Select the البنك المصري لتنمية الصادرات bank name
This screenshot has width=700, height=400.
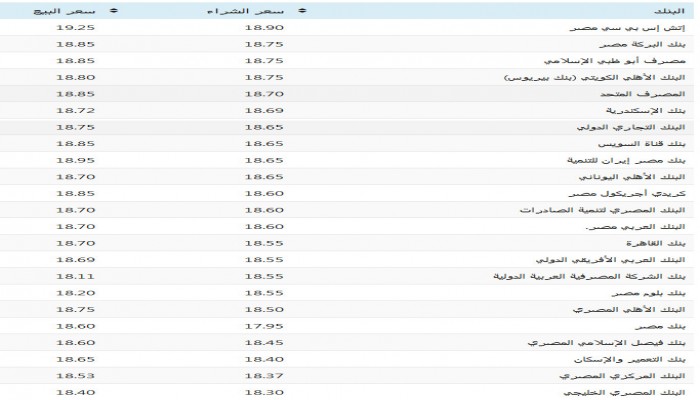pyautogui.click(x=603, y=210)
